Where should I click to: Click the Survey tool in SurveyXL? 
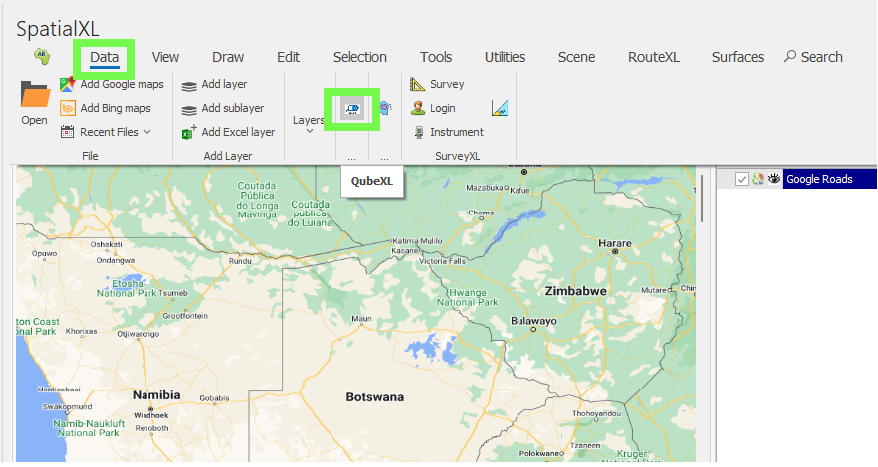[x=418, y=85]
